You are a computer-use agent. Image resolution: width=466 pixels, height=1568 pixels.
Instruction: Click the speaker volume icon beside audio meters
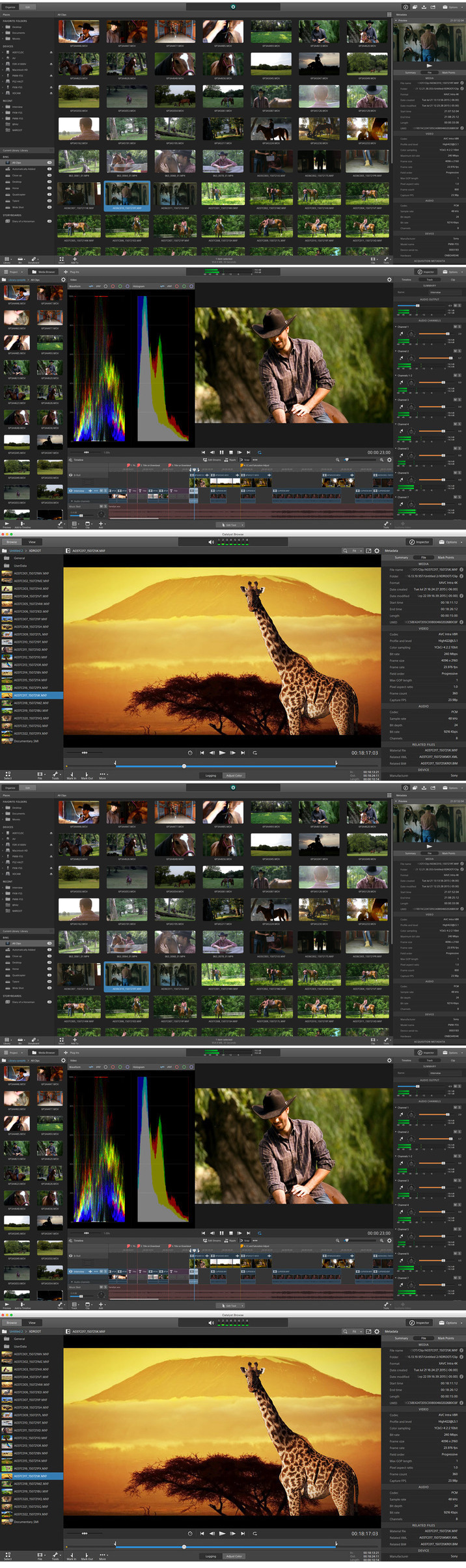(210, 541)
